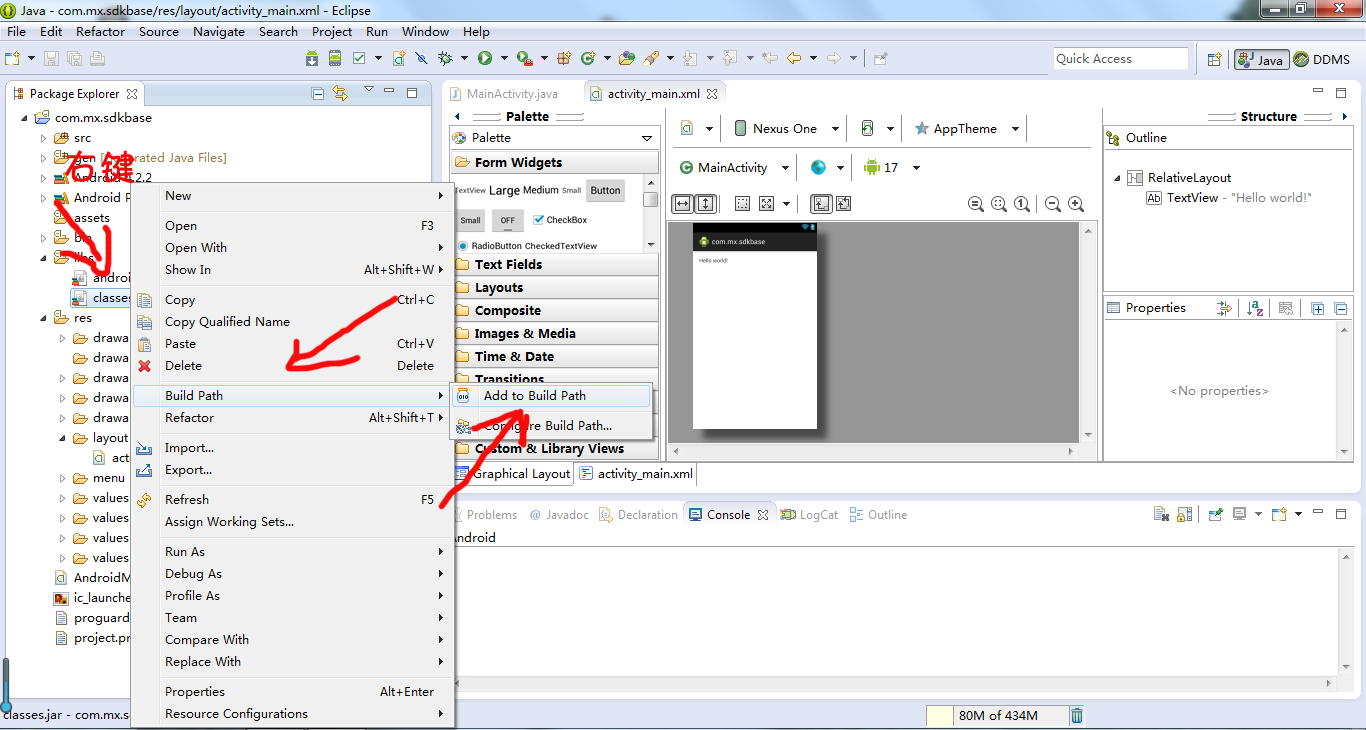Collapse RelativeLayout node in Outline
The image size is (1366, 730).
tap(1117, 178)
